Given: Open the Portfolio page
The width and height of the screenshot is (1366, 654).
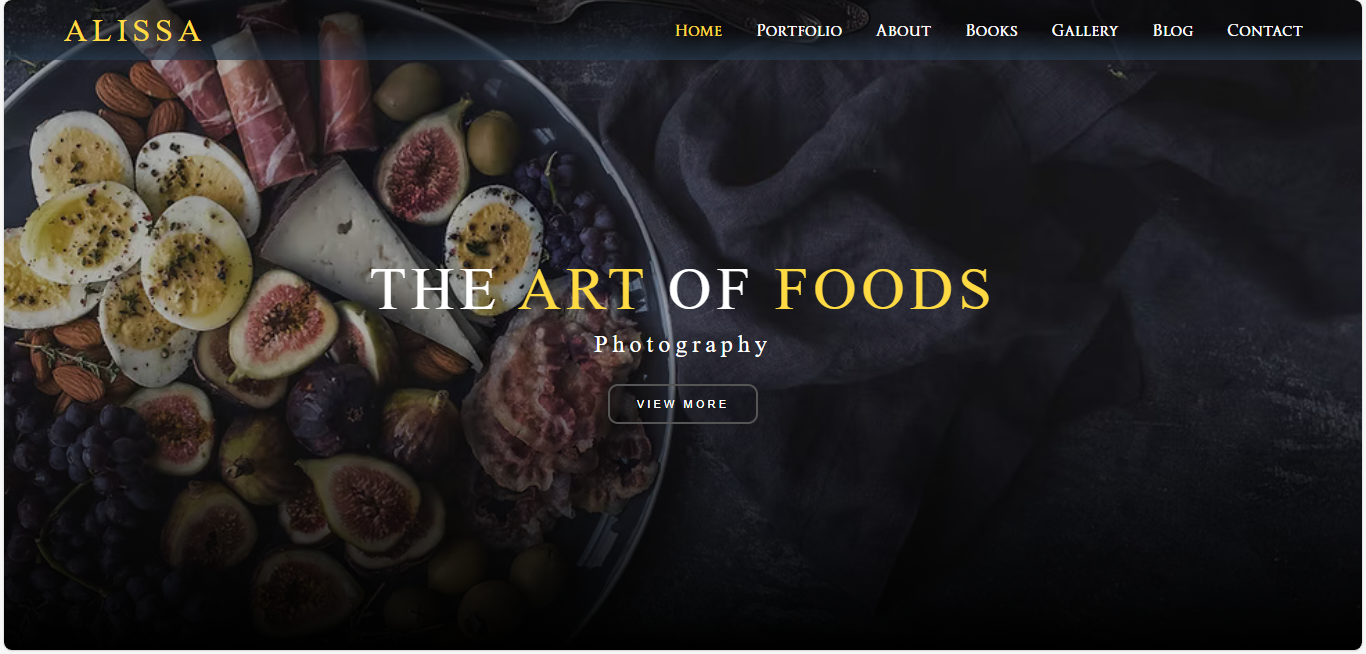Looking at the screenshot, I should [x=799, y=30].
